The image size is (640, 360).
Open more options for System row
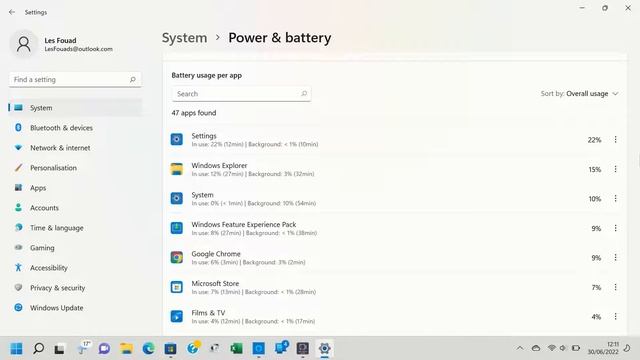tap(616, 198)
